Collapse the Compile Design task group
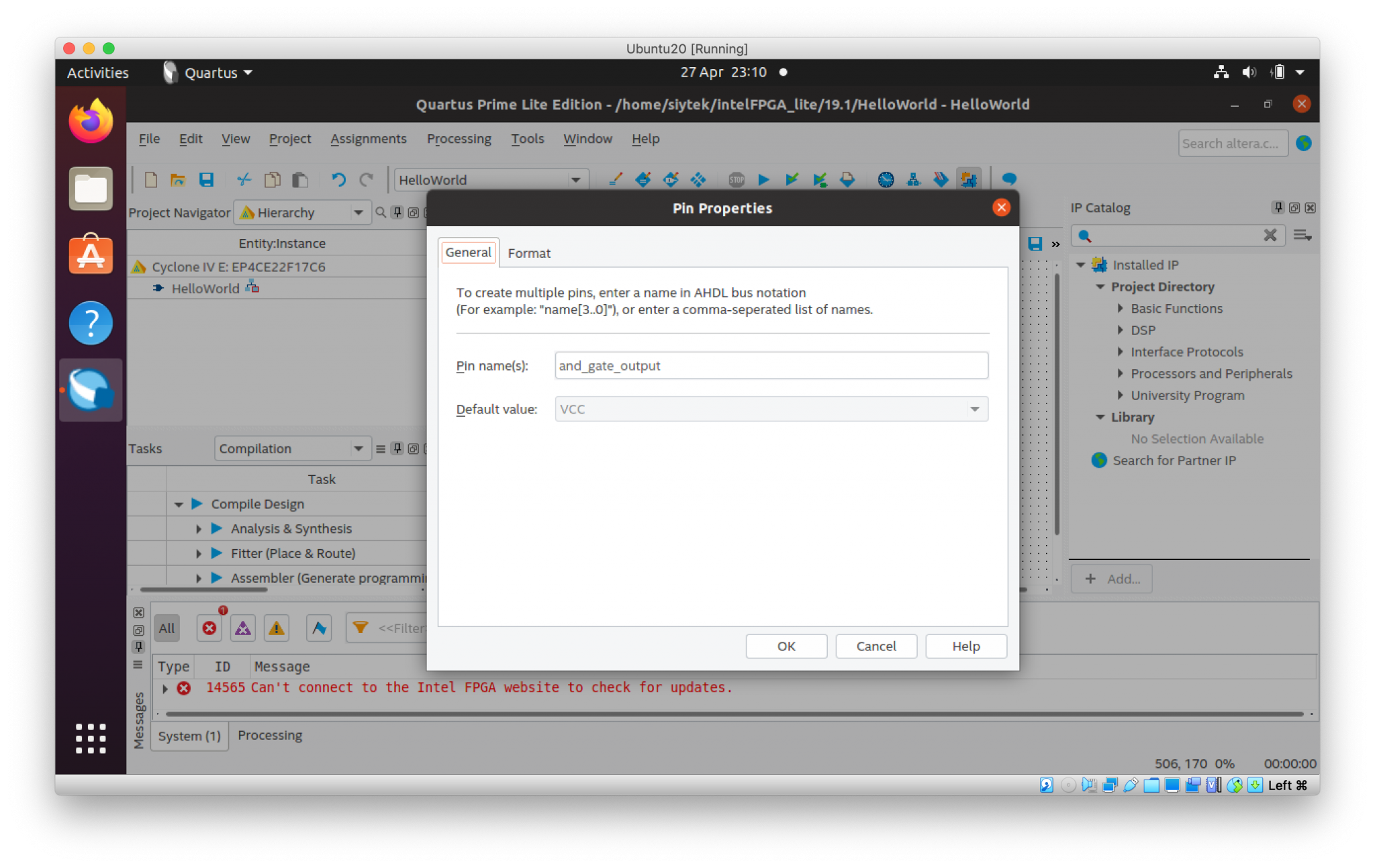Viewport: 1375px width, 868px height. 179,503
